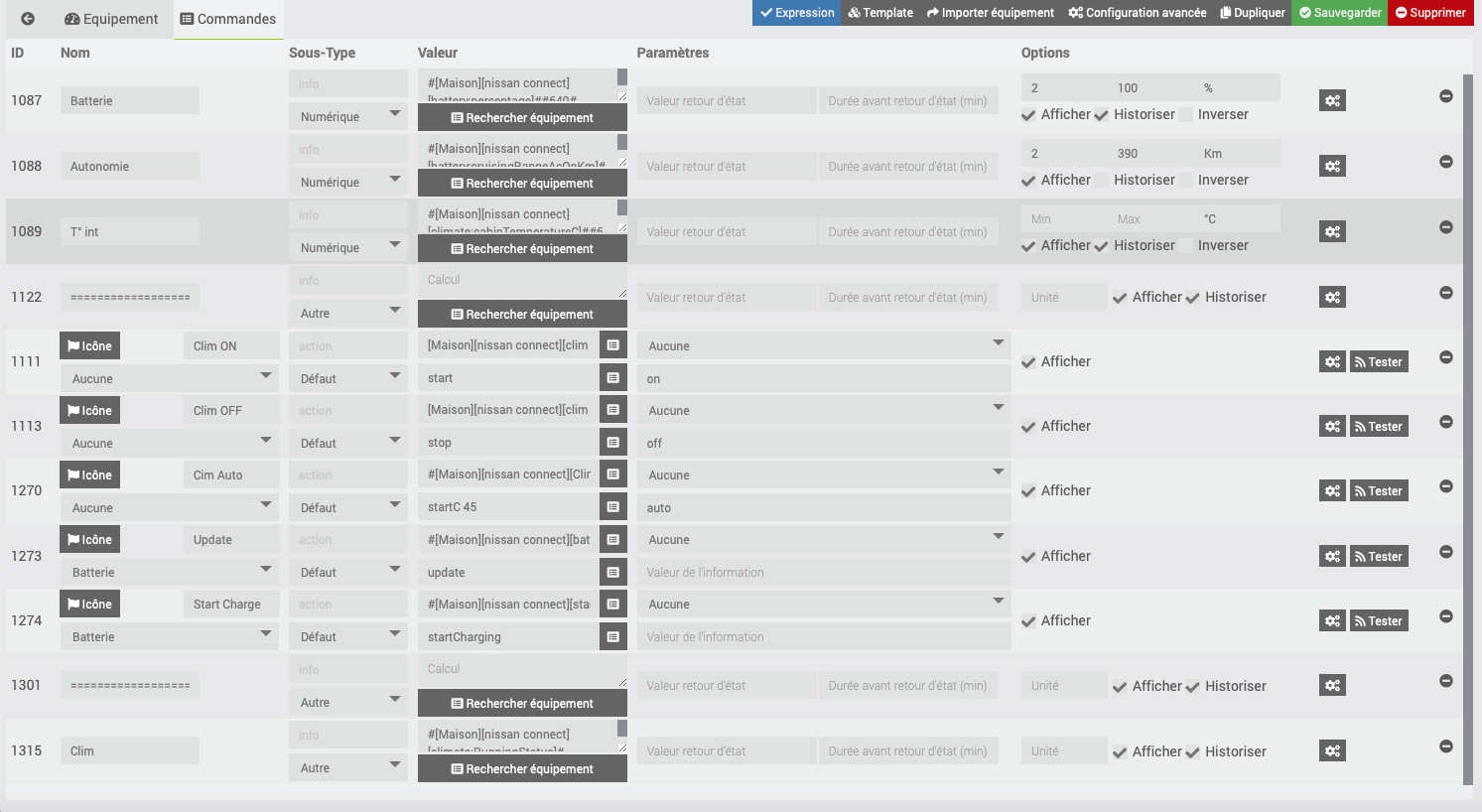
Task: Open Configuration avancée
Action: click(x=1138, y=13)
